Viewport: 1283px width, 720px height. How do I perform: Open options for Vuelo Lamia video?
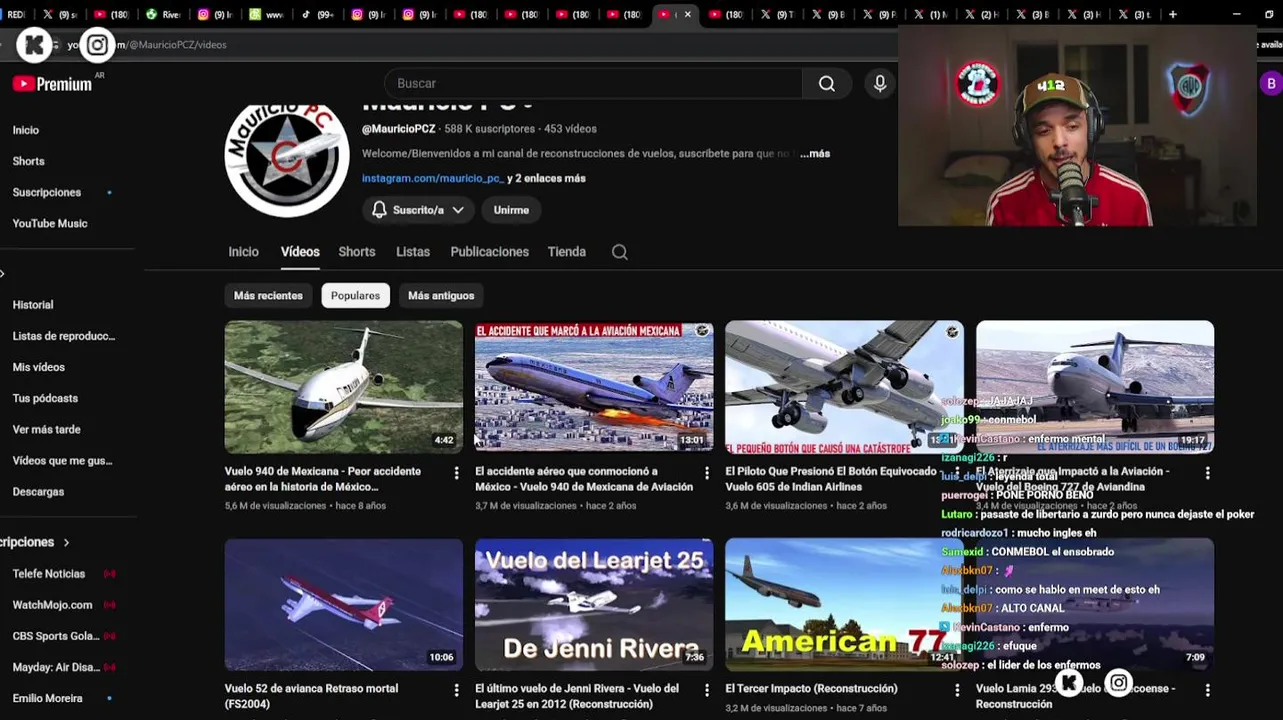tap(1207, 690)
